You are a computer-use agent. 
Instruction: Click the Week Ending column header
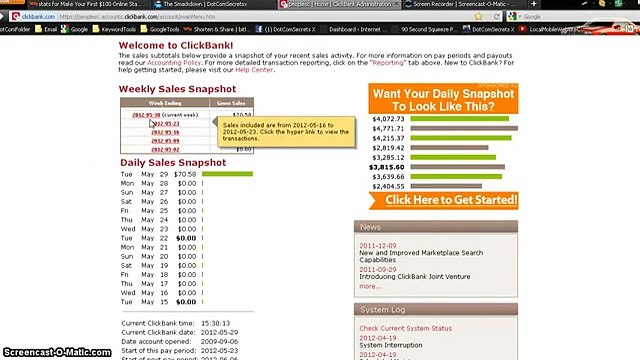(x=165, y=103)
